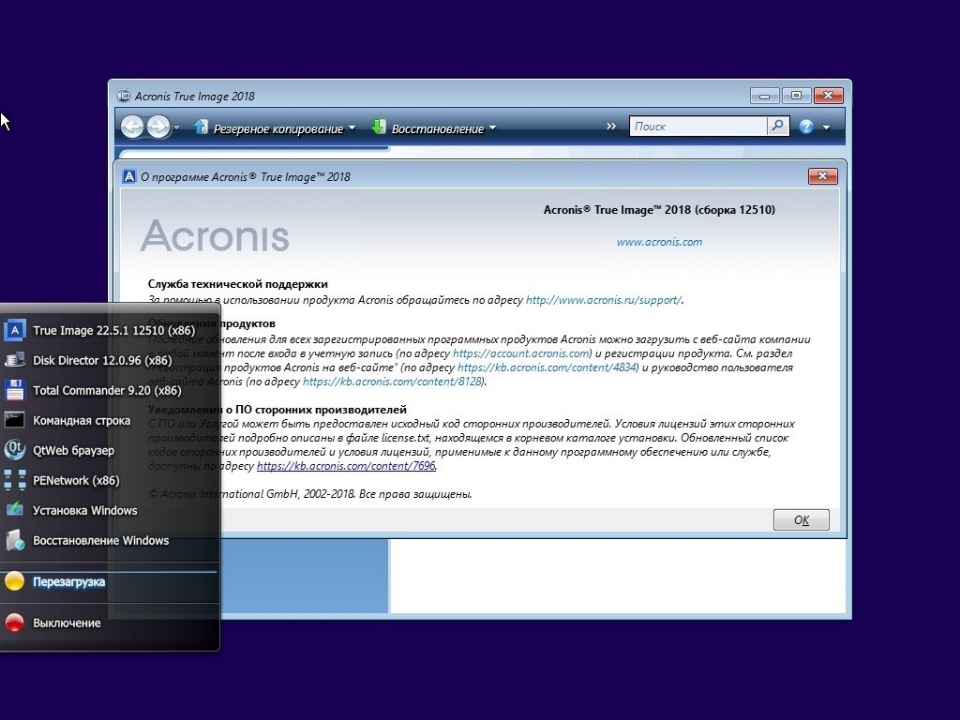960x720 pixels.
Task: Expand the Резервное копирование dropdown arrow
Action: [x=352, y=128]
